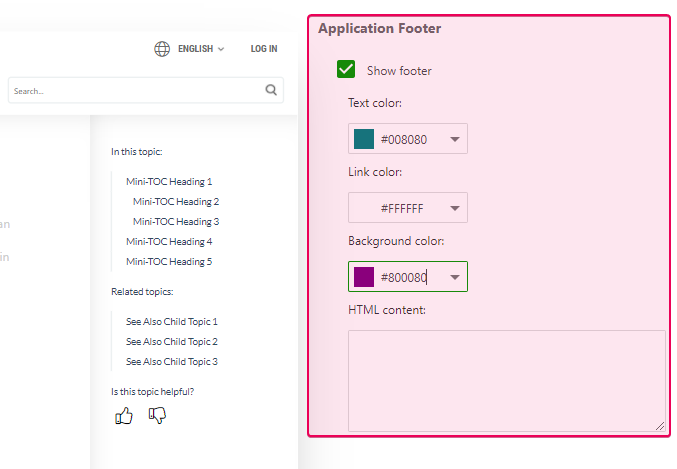The height and width of the screenshot is (469, 677).
Task: Open Mini-TOC Heading 5 link
Action: click(169, 262)
